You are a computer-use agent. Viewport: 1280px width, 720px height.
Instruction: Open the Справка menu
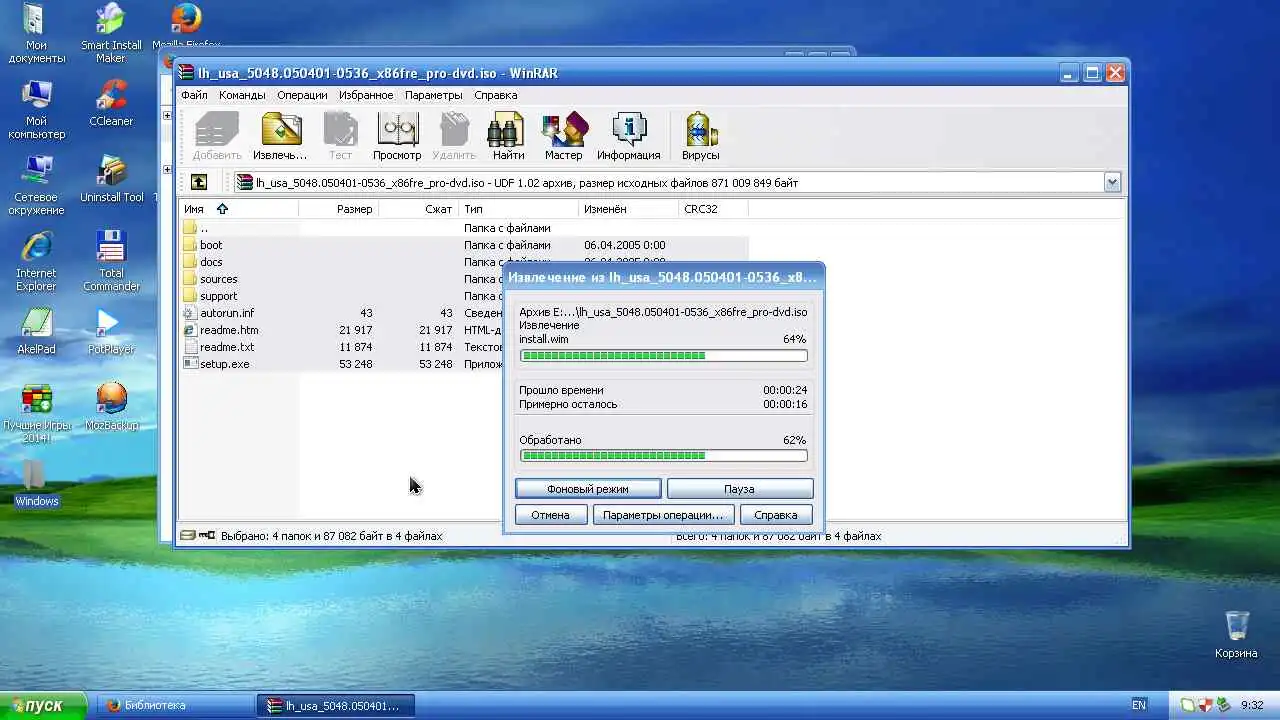point(496,95)
